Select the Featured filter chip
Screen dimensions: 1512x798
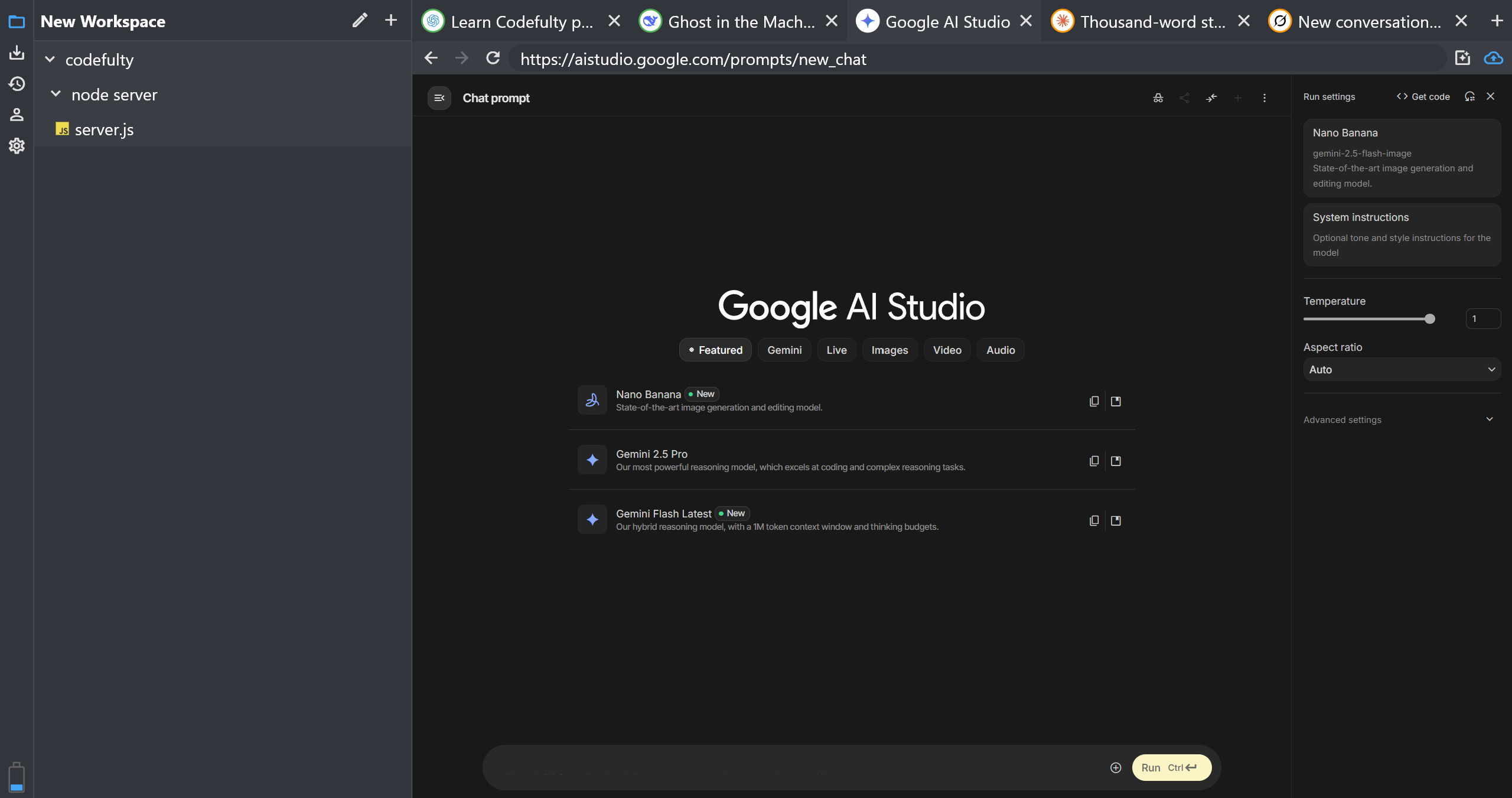[715, 350]
